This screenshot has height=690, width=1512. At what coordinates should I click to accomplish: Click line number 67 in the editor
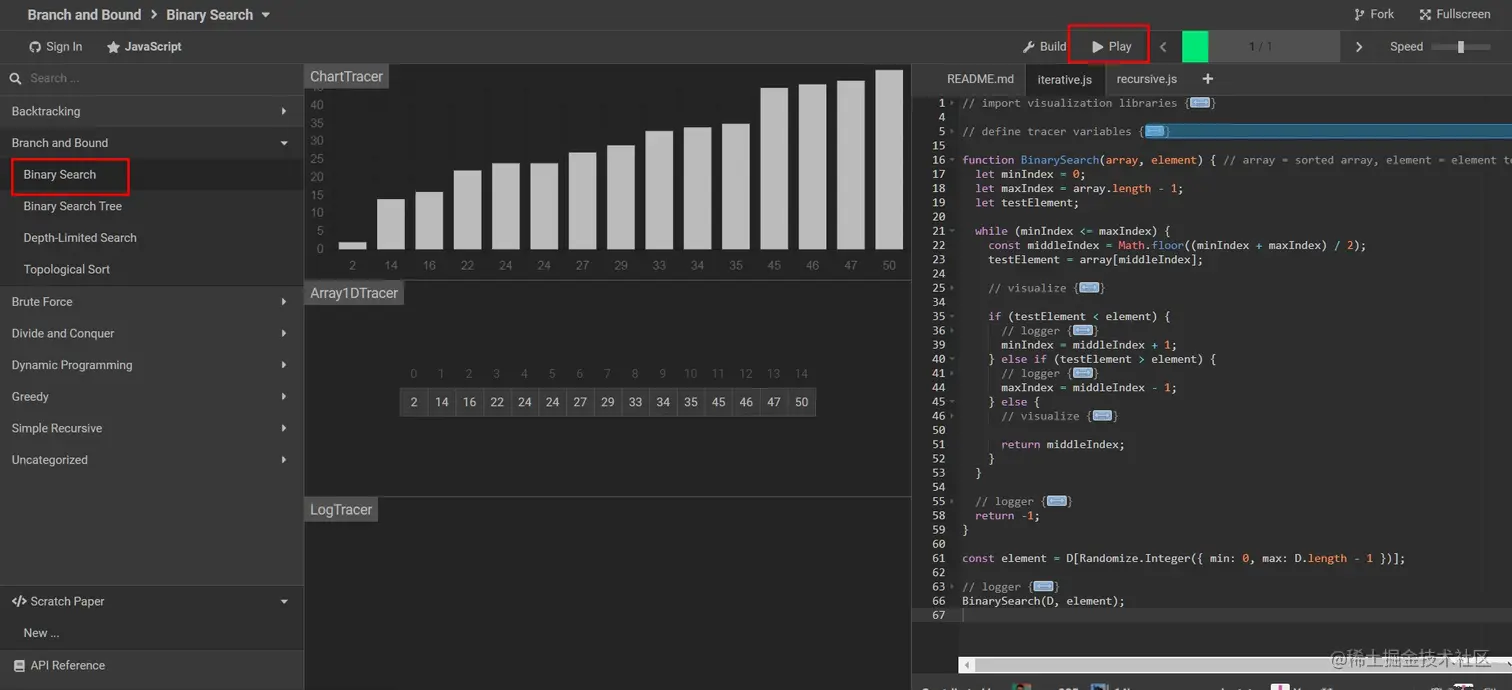pyautogui.click(x=938, y=615)
